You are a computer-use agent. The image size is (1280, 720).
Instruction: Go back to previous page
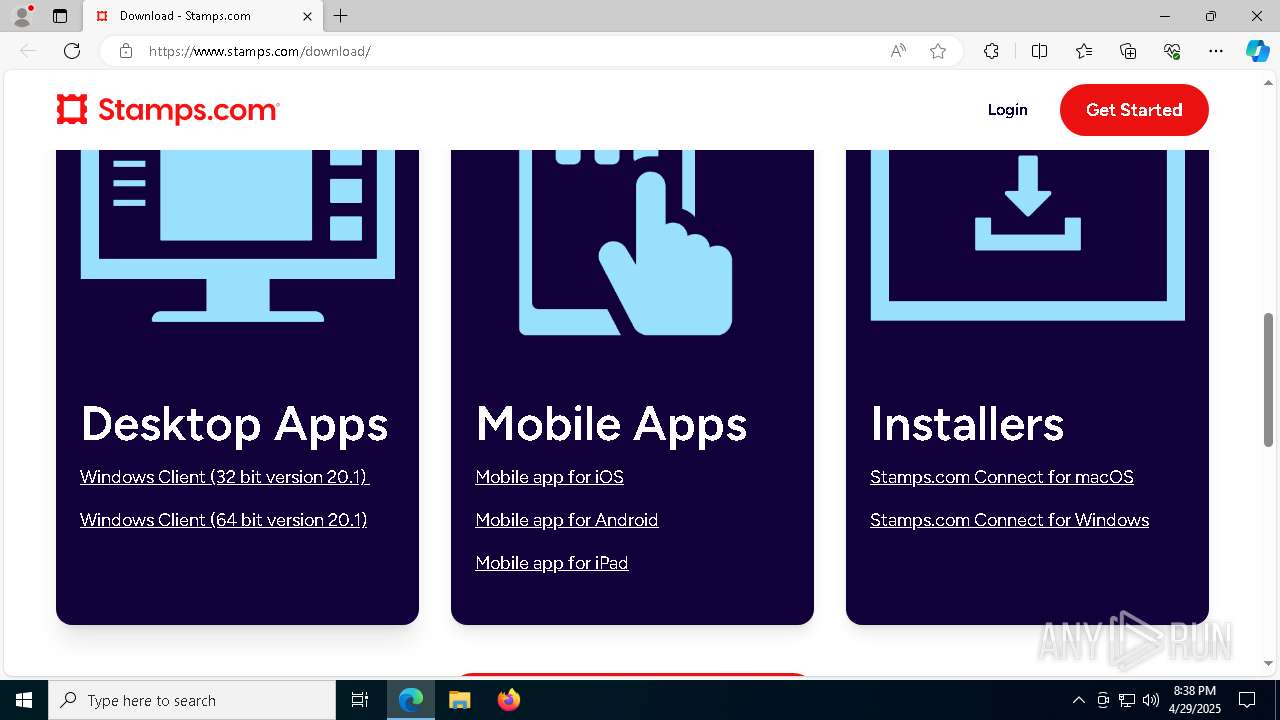pos(28,51)
